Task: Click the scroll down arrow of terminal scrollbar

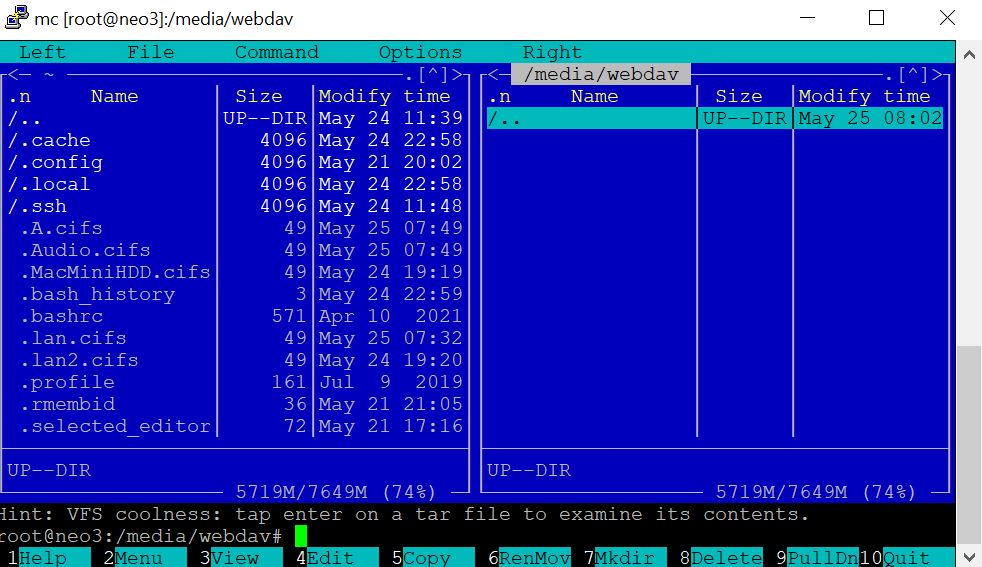Action: point(969,557)
